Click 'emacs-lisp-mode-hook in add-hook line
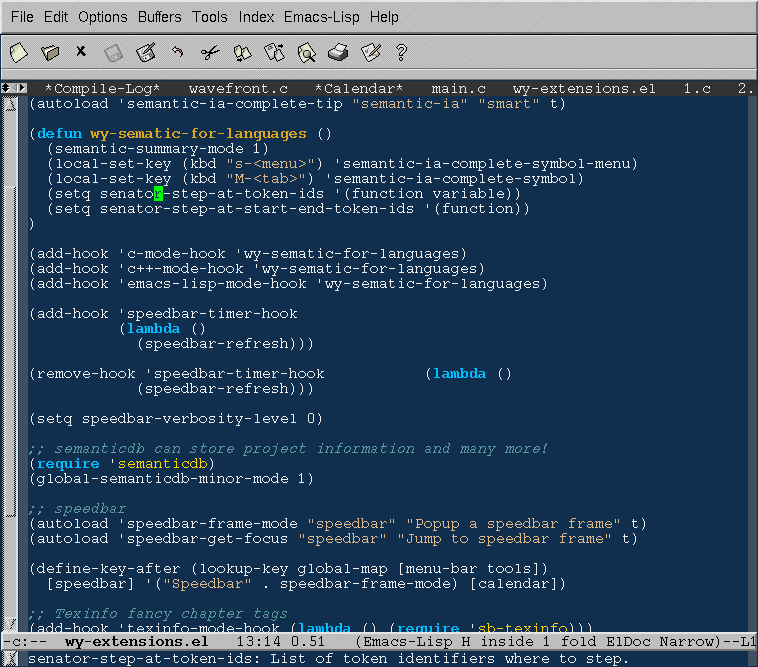This screenshot has height=667, width=758. tap(213, 284)
